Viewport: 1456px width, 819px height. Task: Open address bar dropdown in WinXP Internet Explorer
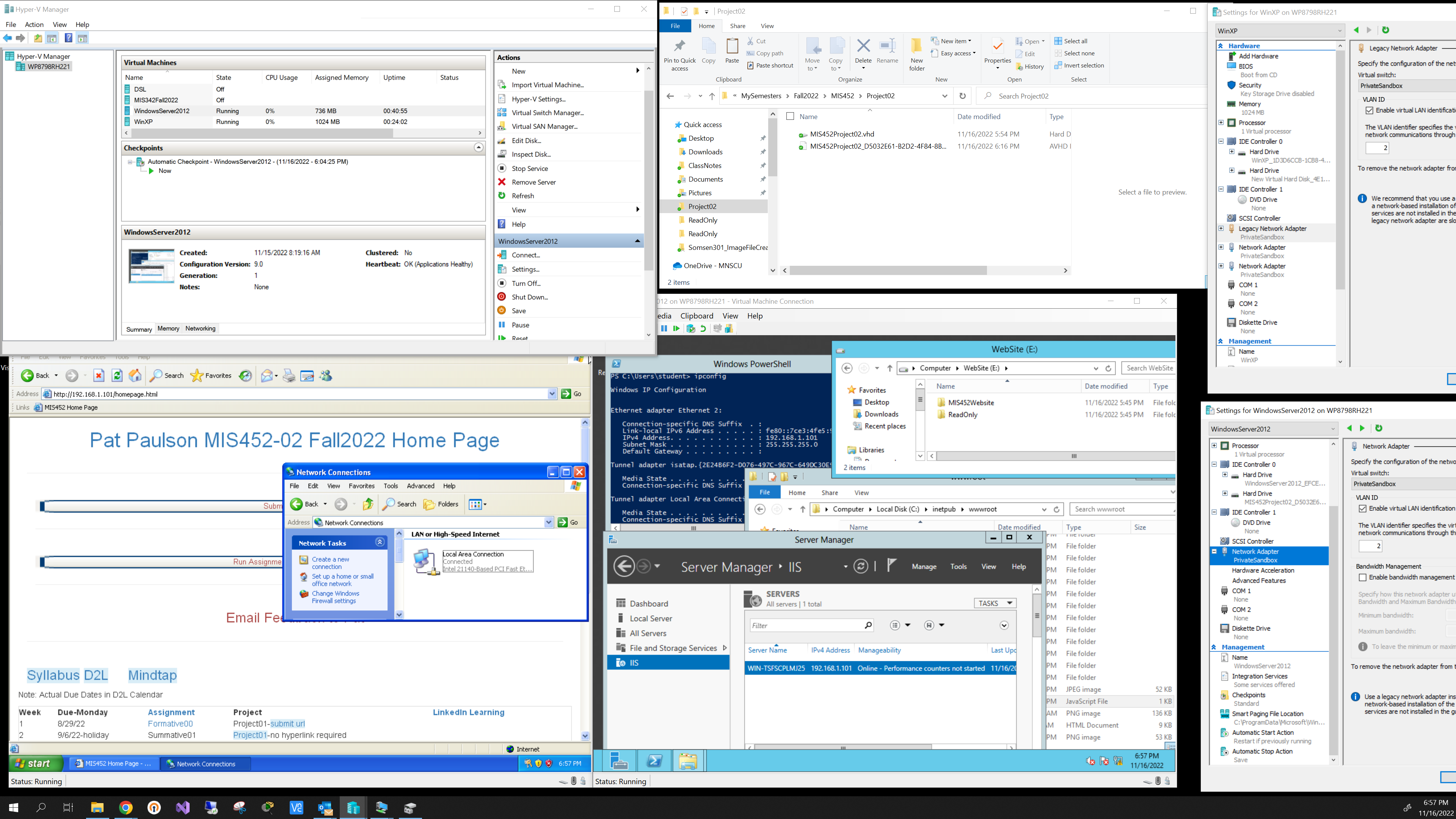click(x=552, y=394)
